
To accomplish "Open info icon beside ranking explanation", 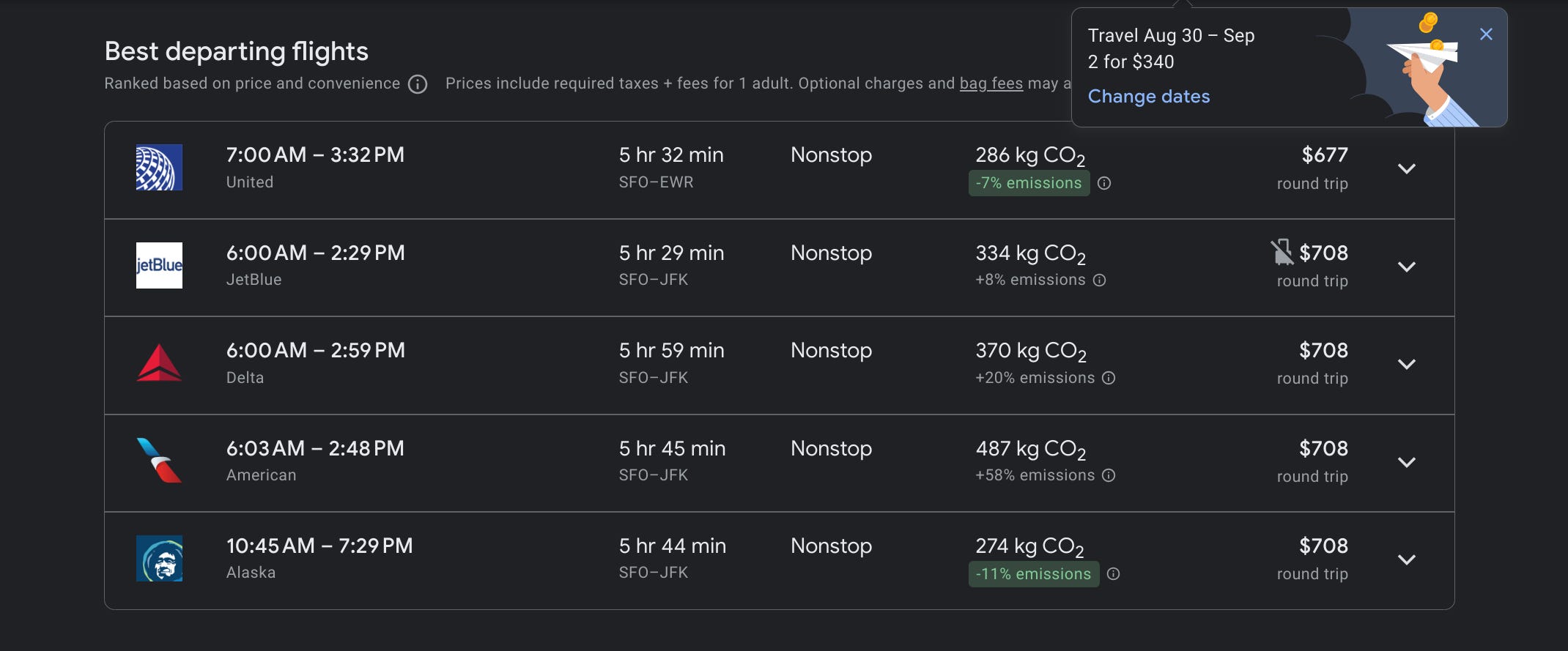I will pos(418,84).
